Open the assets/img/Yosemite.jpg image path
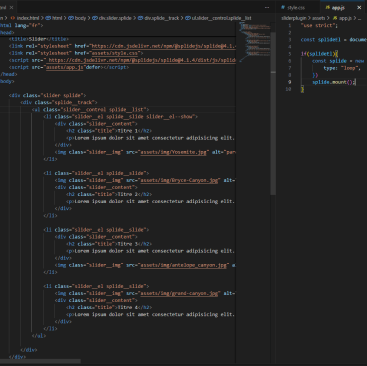 173,152
